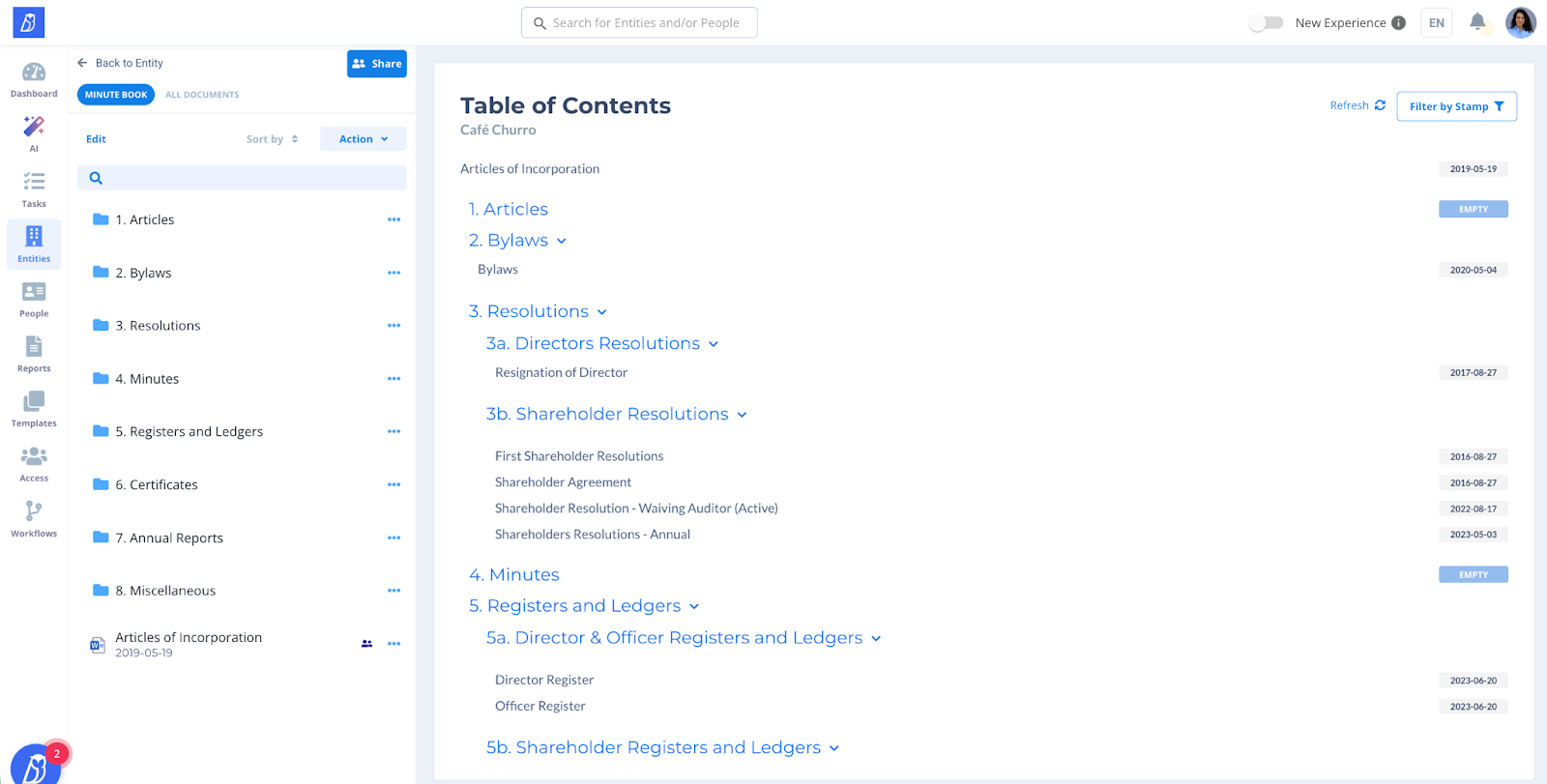Click the Share button
Image resolution: width=1547 pixels, height=784 pixels.
pos(376,64)
